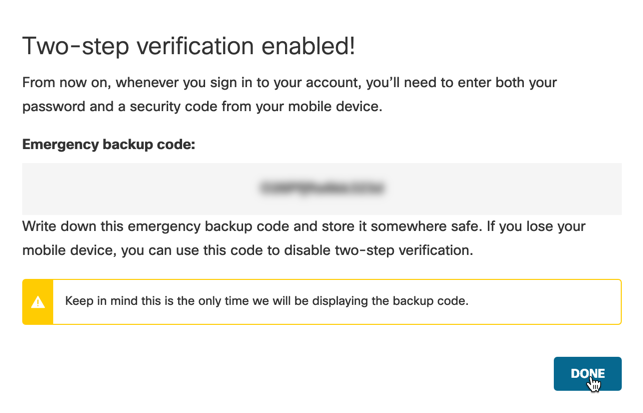This screenshot has height=413, width=643.
Task: Click the 'From now on, whenever you sign in' sentence
Action: point(290,82)
